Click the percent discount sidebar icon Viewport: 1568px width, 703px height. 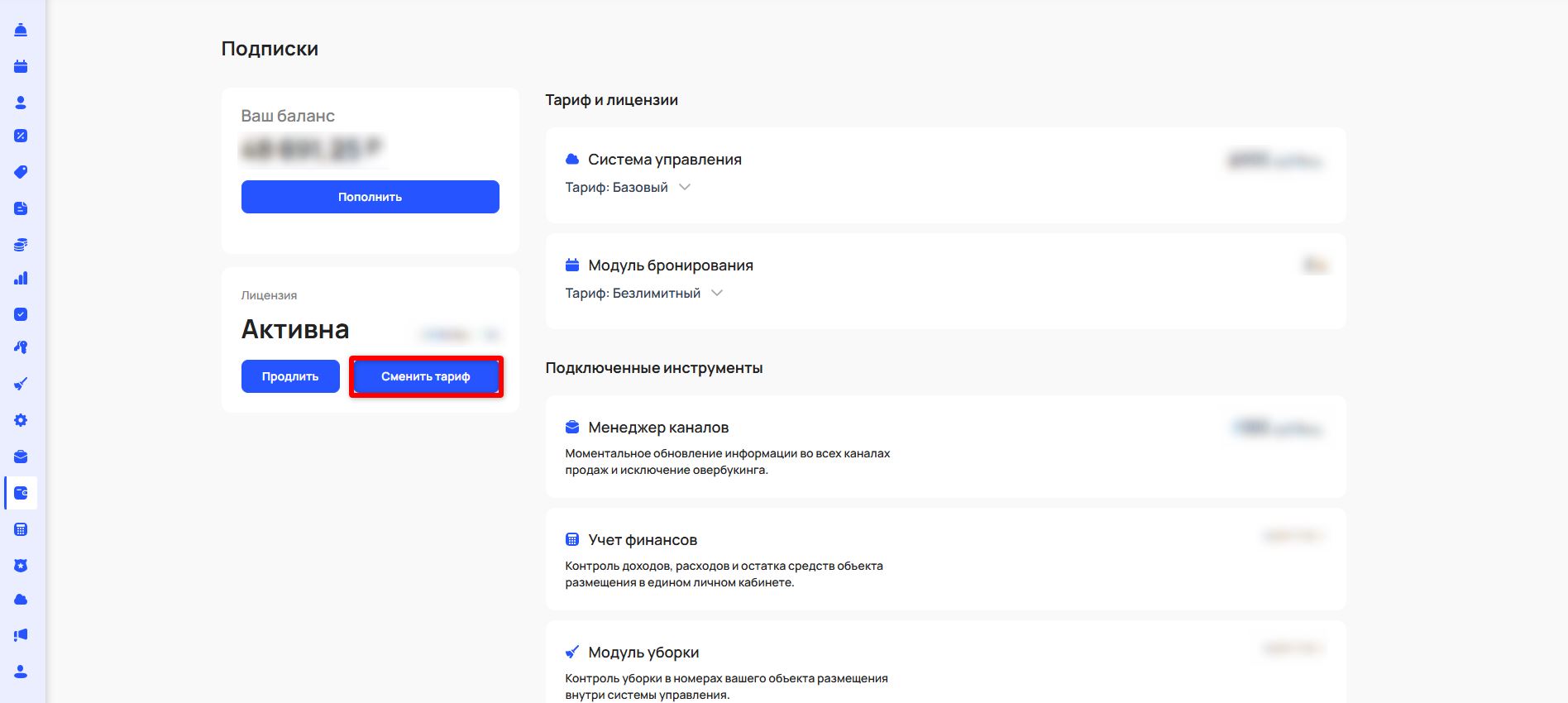click(x=21, y=136)
